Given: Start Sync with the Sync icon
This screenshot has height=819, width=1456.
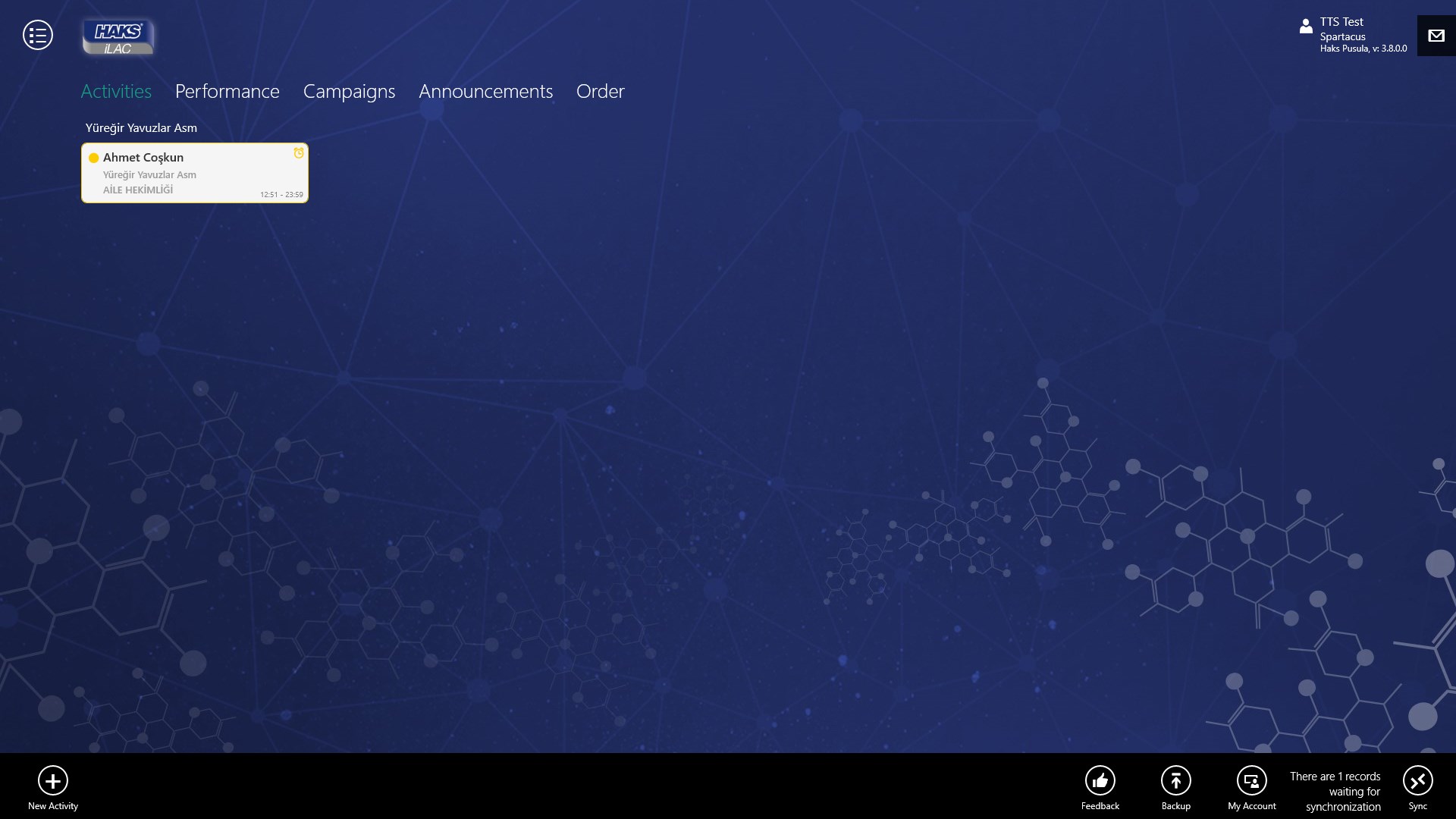Looking at the screenshot, I should click(1417, 780).
